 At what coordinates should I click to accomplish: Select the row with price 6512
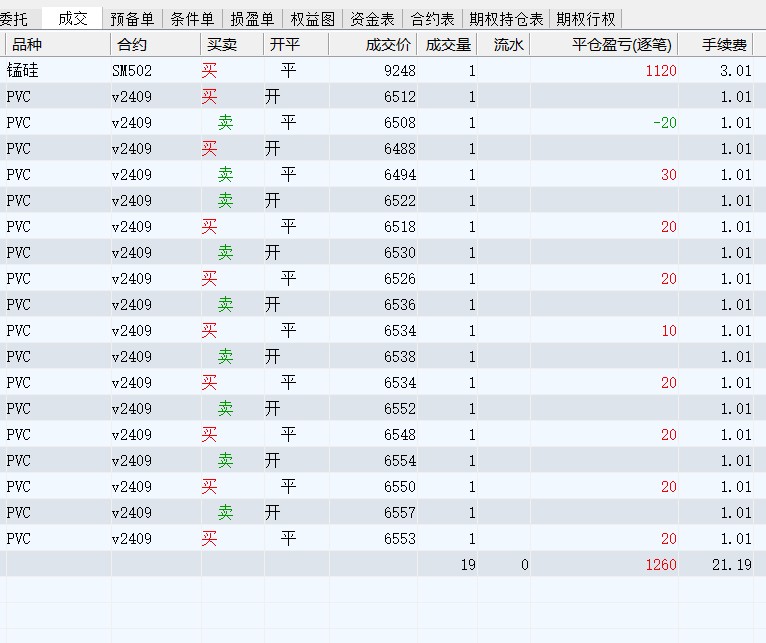click(x=383, y=96)
